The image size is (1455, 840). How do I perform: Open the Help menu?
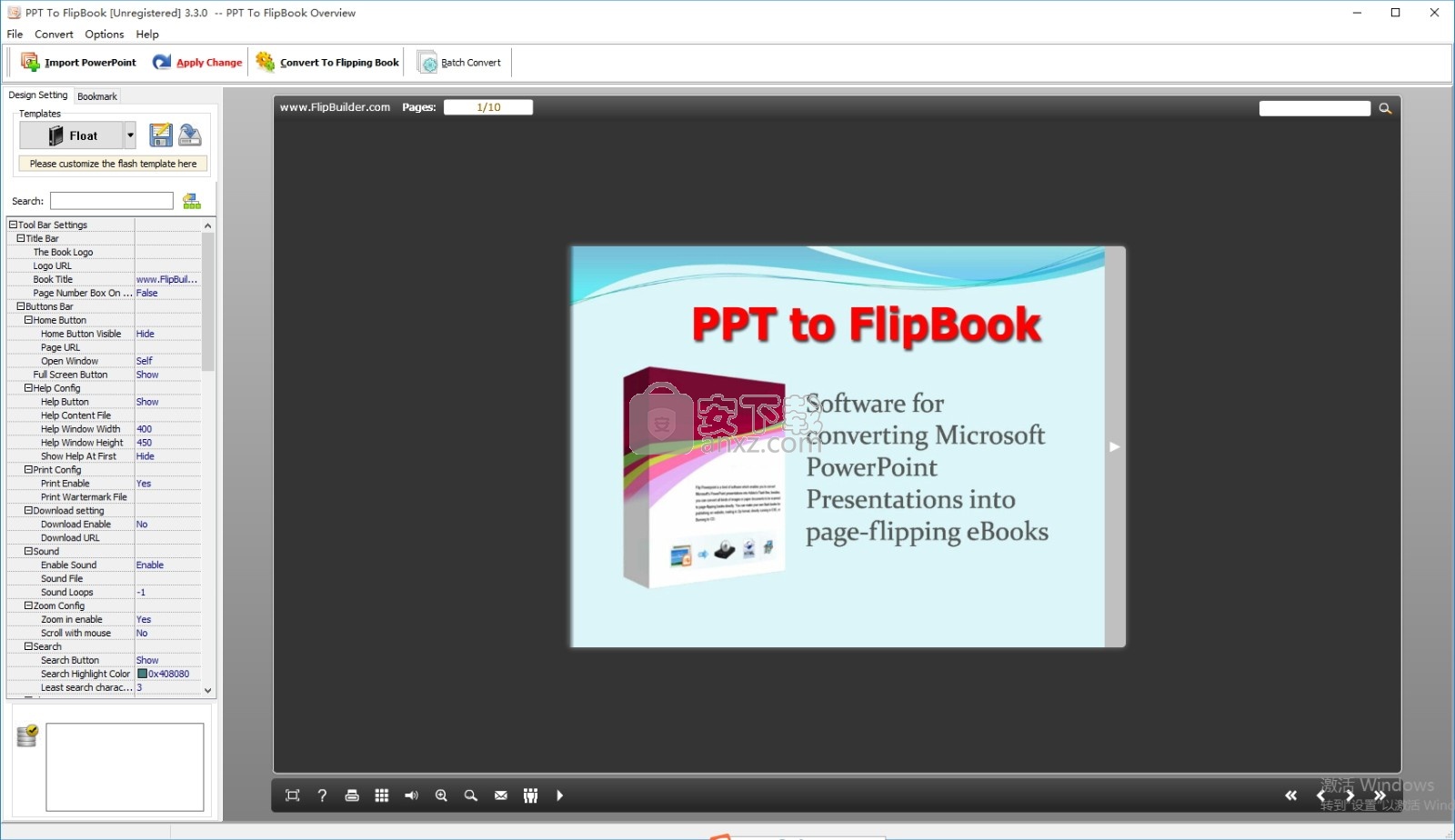point(147,34)
